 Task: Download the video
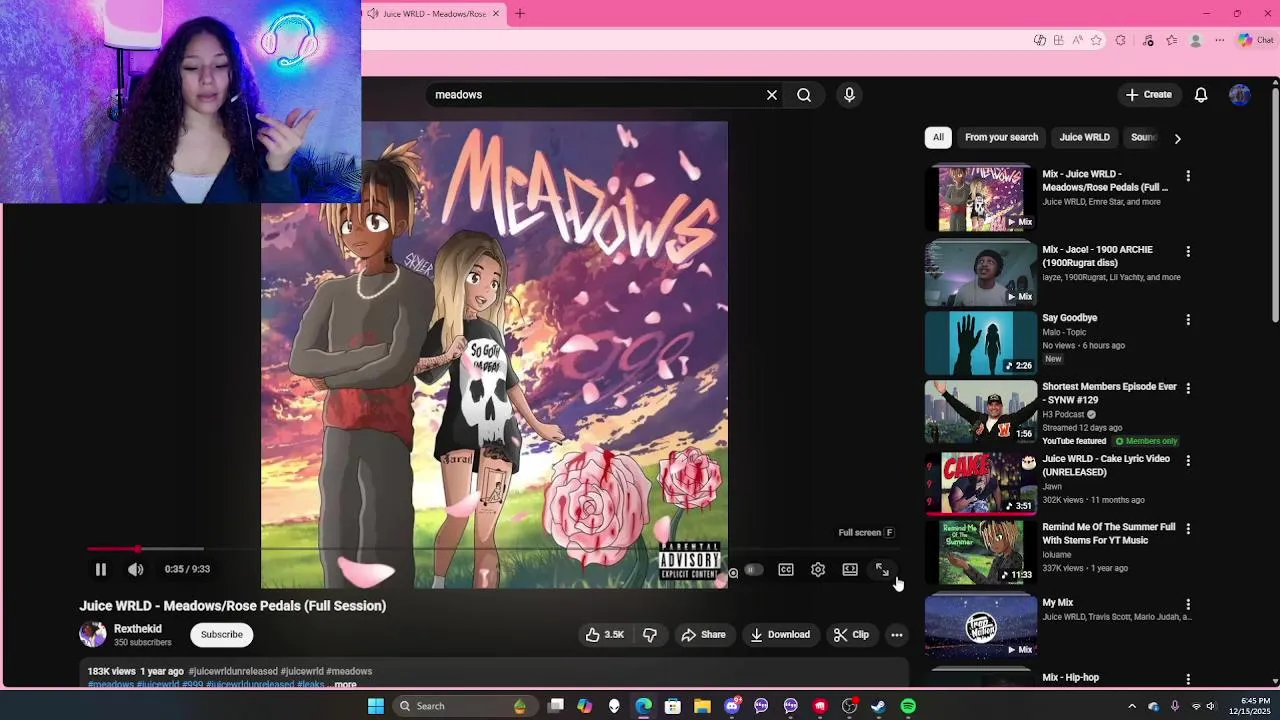780,635
